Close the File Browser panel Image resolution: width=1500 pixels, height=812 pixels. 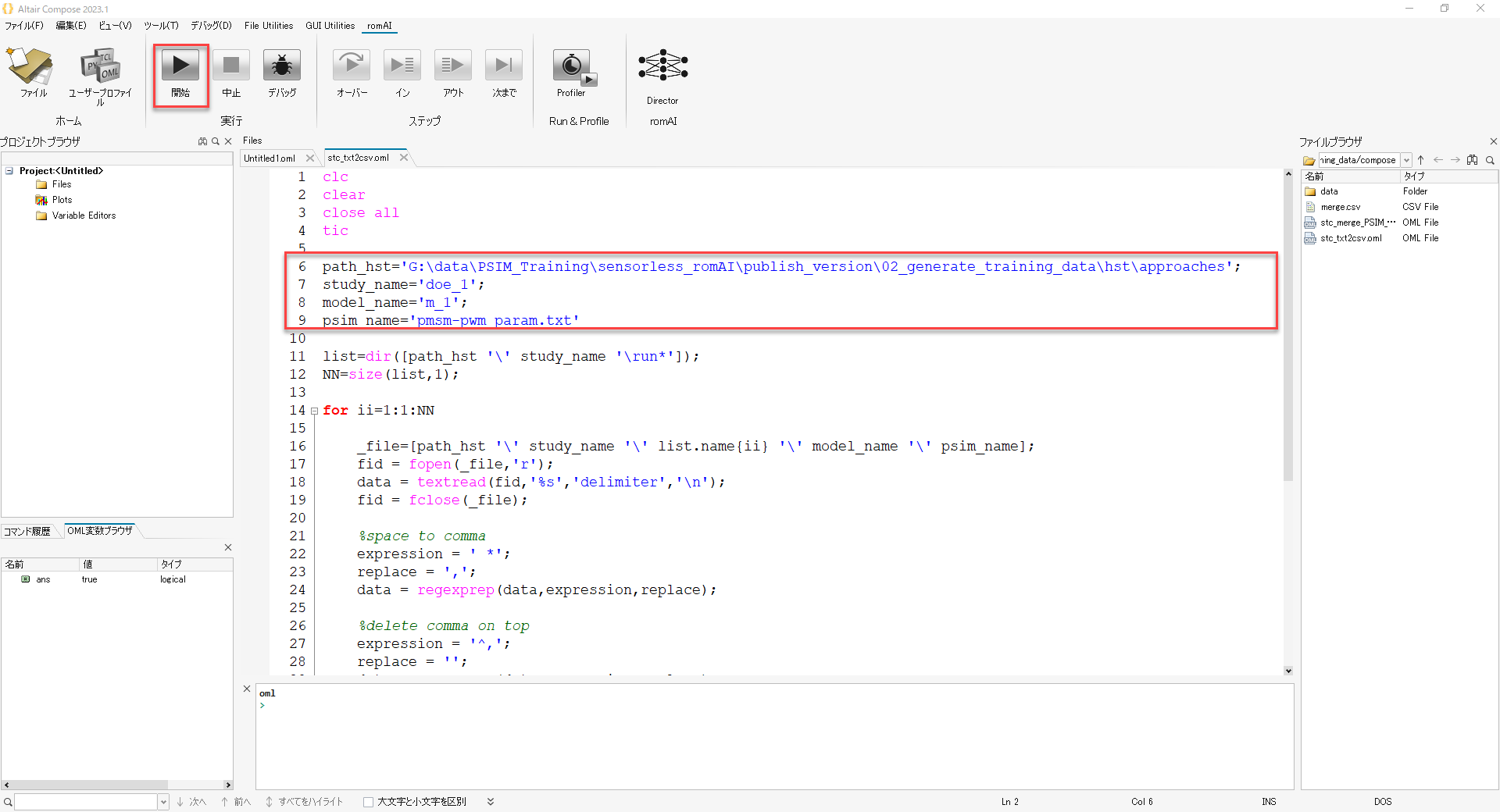pyautogui.click(x=1494, y=141)
